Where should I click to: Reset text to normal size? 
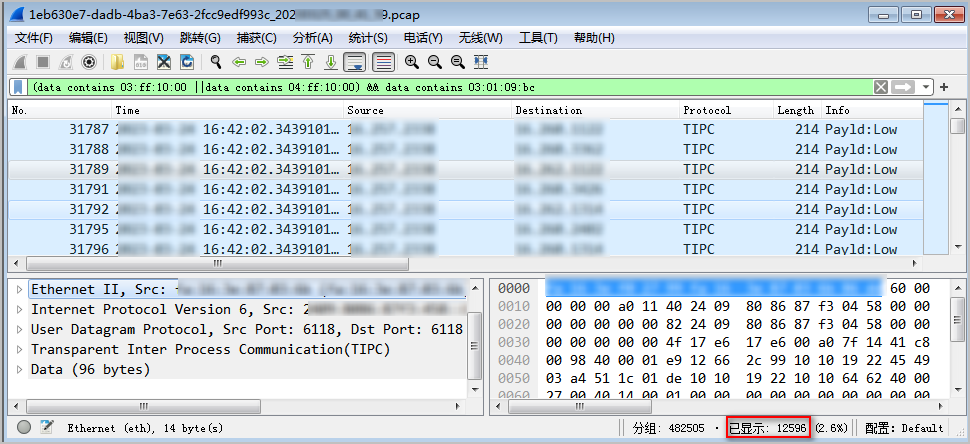[458, 62]
